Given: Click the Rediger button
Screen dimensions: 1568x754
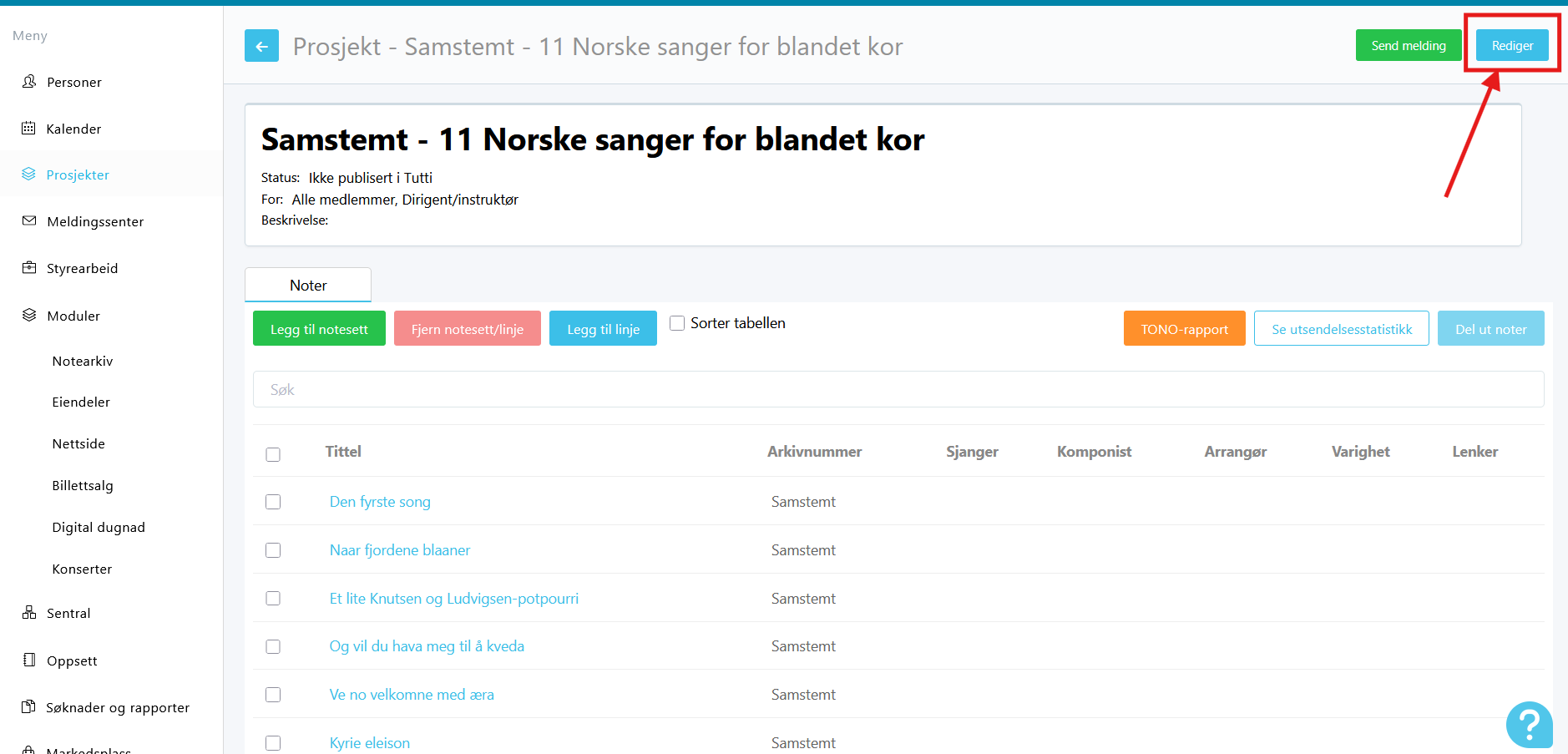Looking at the screenshot, I should click(x=1511, y=46).
